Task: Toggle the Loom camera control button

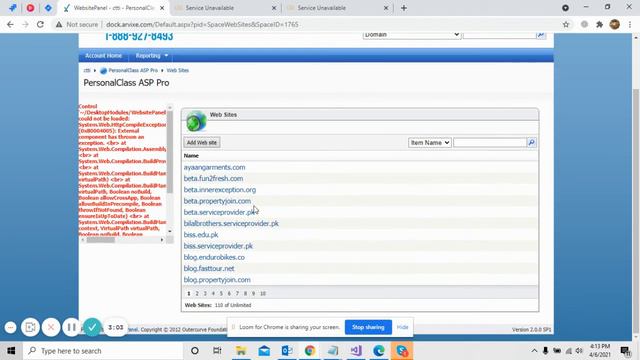Action: 30,327
